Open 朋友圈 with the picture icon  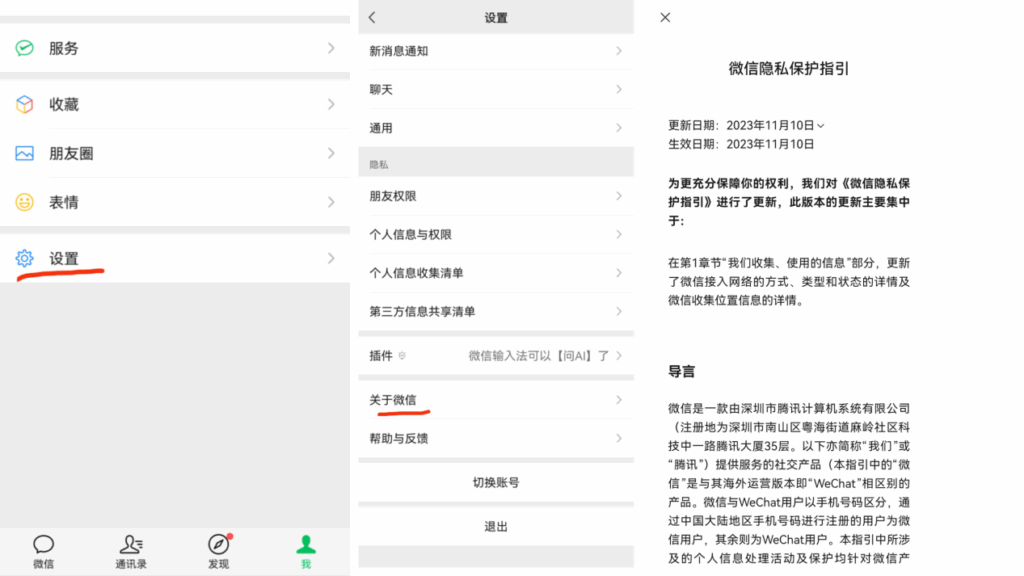pyautogui.click(x=23, y=153)
